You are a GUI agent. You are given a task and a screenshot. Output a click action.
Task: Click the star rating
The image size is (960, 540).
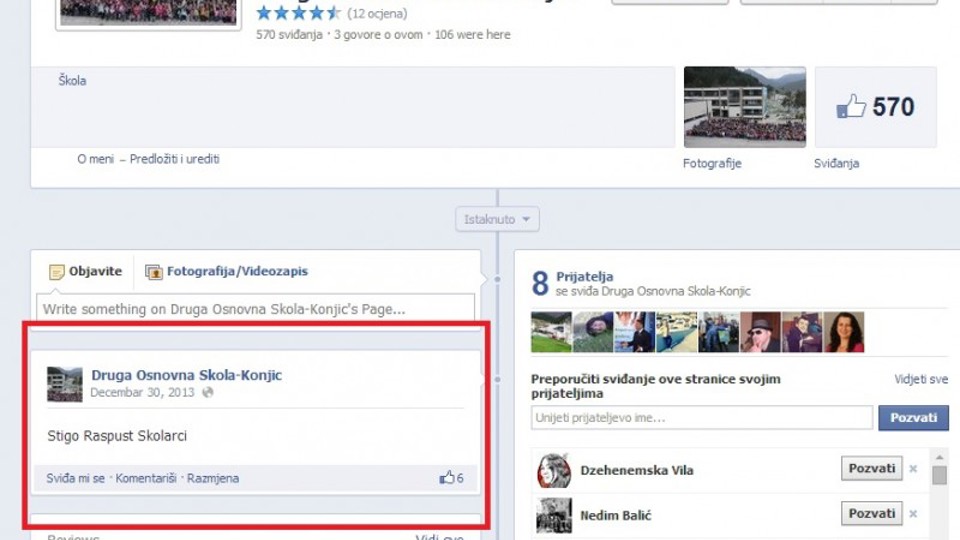pos(298,13)
